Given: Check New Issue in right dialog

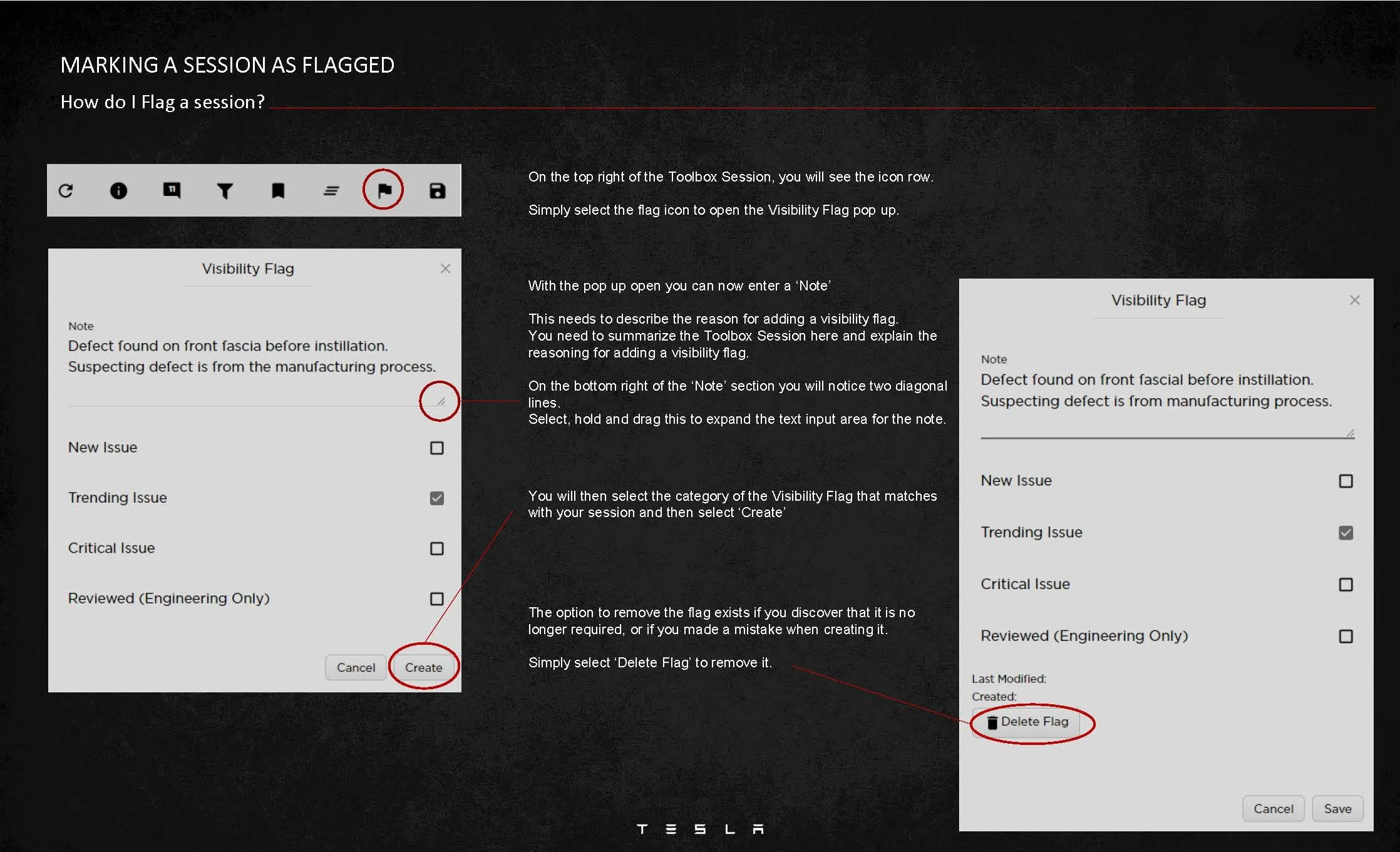Looking at the screenshot, I should [x=1346, y=481].
